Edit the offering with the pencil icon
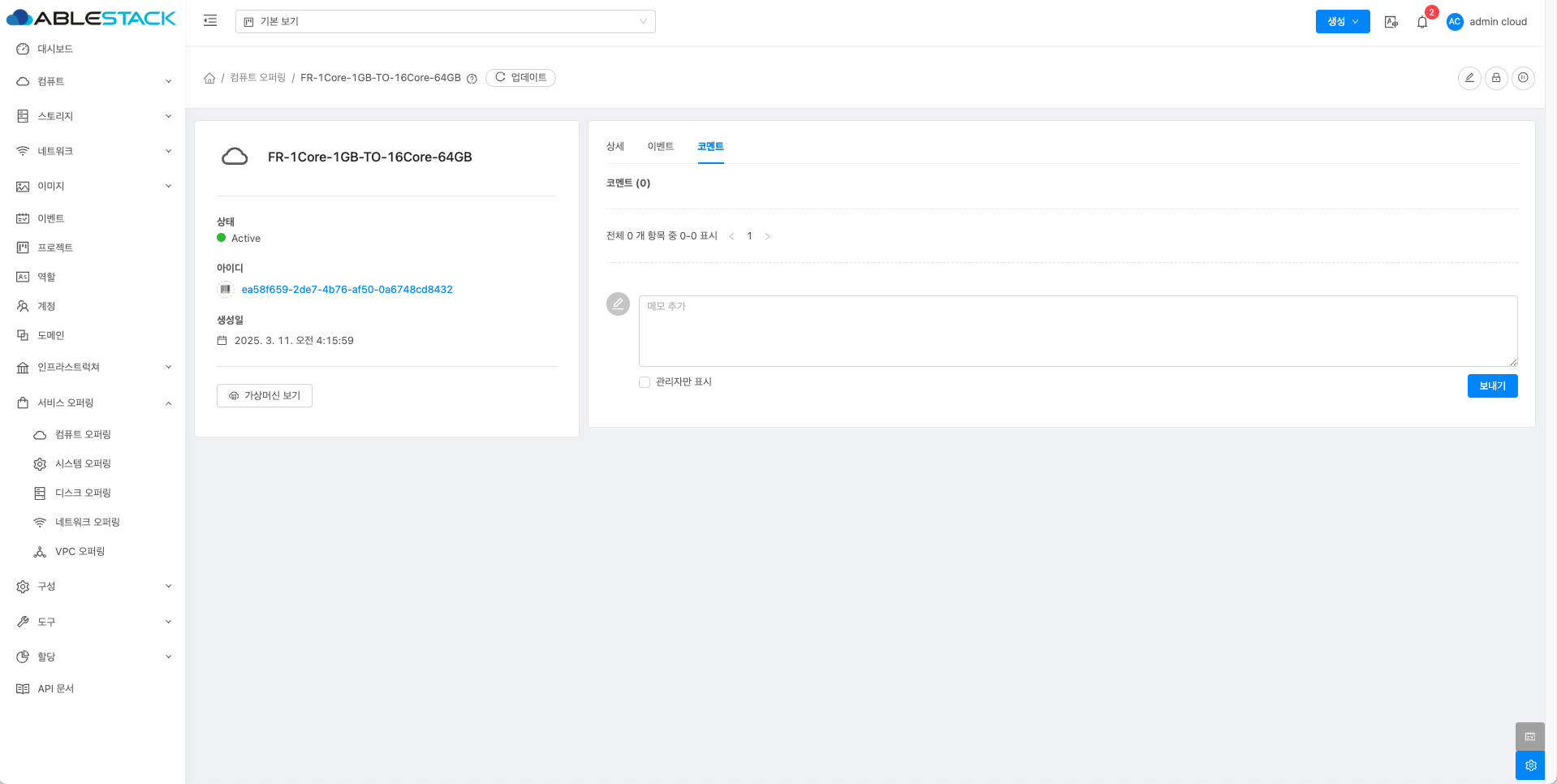 tap(1469, 78)
